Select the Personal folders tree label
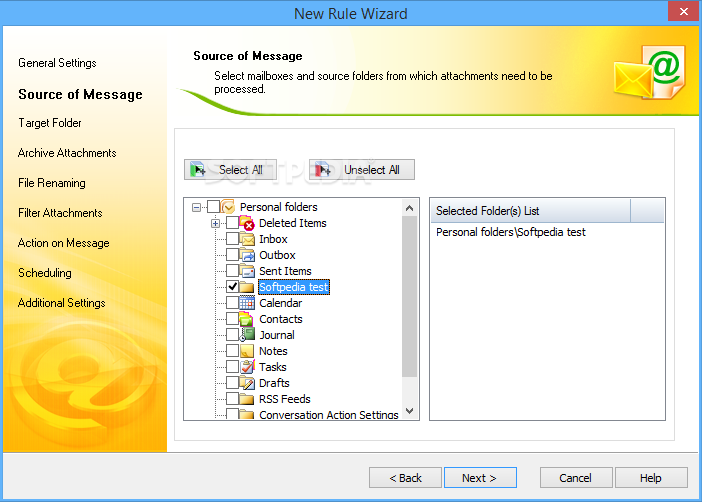702x502 pixels. tap(278, 207)
